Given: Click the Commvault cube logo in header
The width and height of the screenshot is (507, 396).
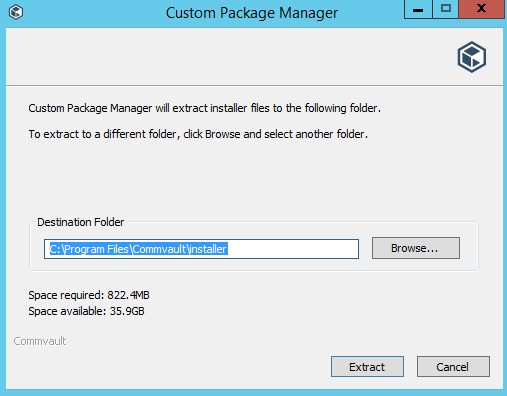Looking at the screenshot, I should tap(472, 57).
